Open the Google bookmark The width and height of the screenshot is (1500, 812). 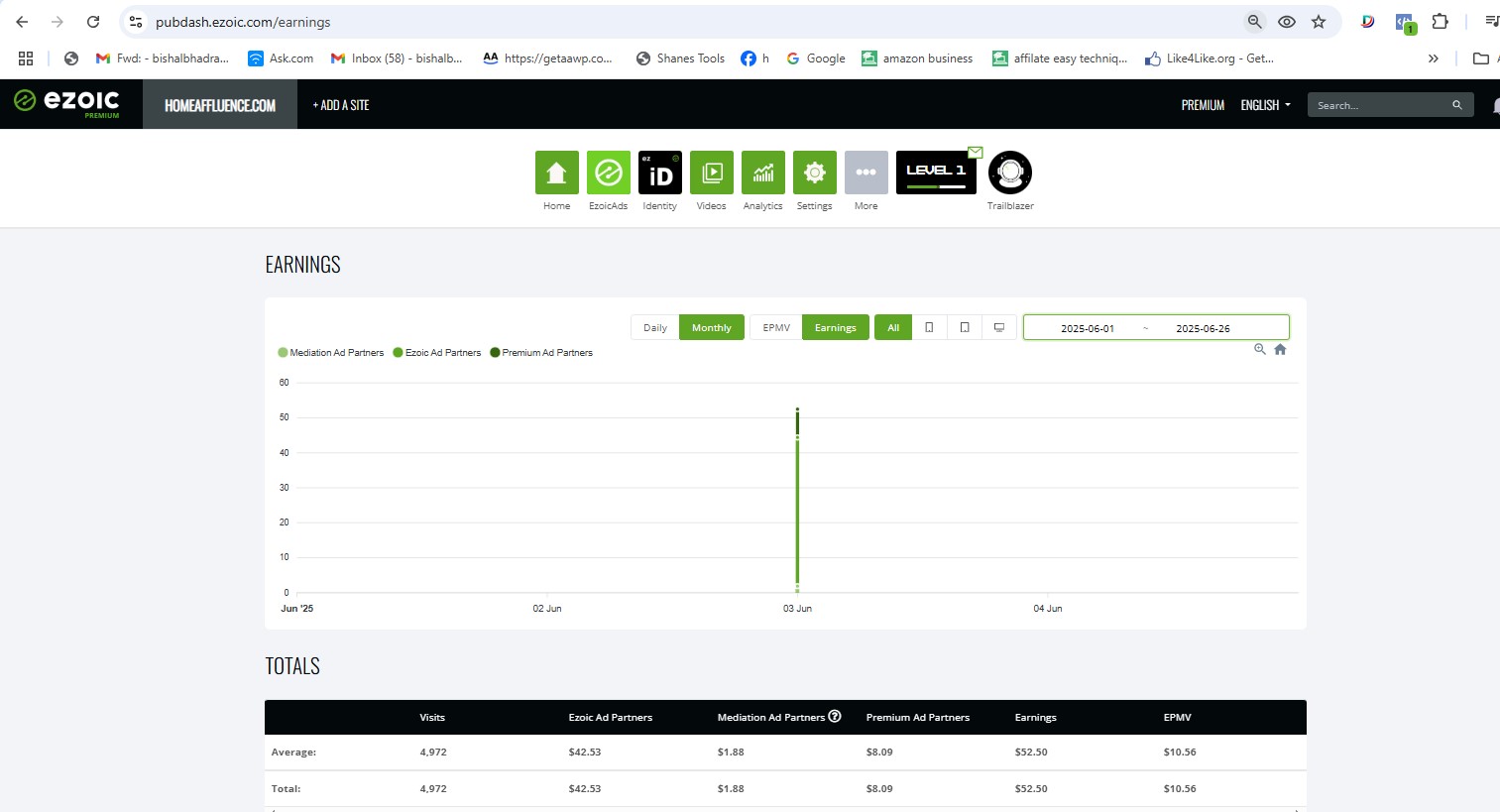tap(816, 58)
